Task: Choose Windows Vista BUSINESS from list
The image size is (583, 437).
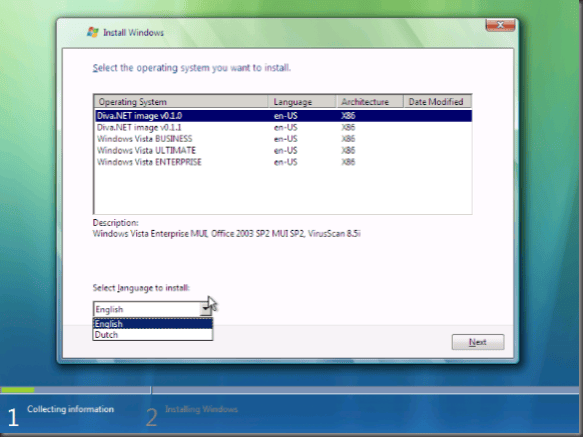Action: pyautogui.click(x=283, y=139)
